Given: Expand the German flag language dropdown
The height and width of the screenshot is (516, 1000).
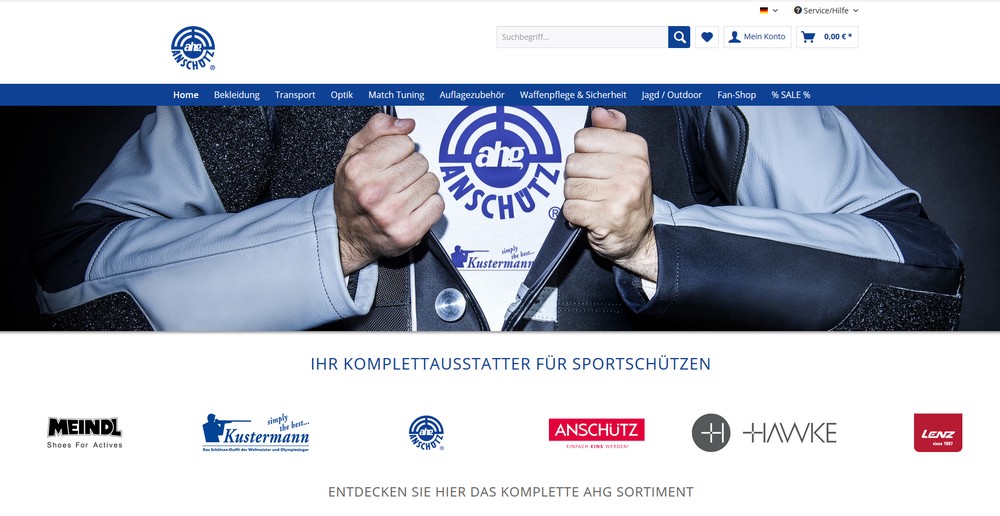Looking at the screenshot, I should 768,10.
